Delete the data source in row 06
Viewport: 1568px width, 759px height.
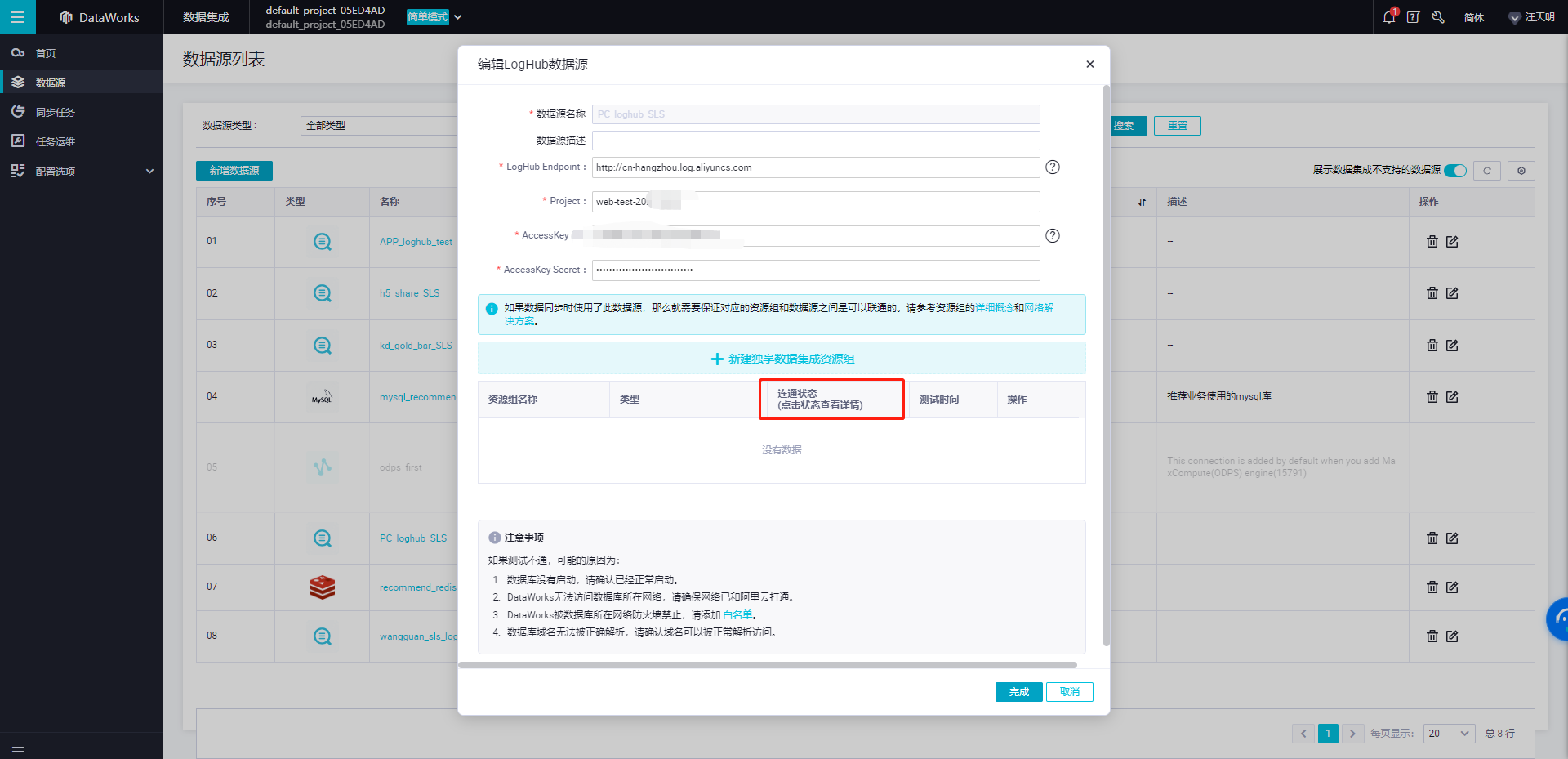(x=1432, y=538)
